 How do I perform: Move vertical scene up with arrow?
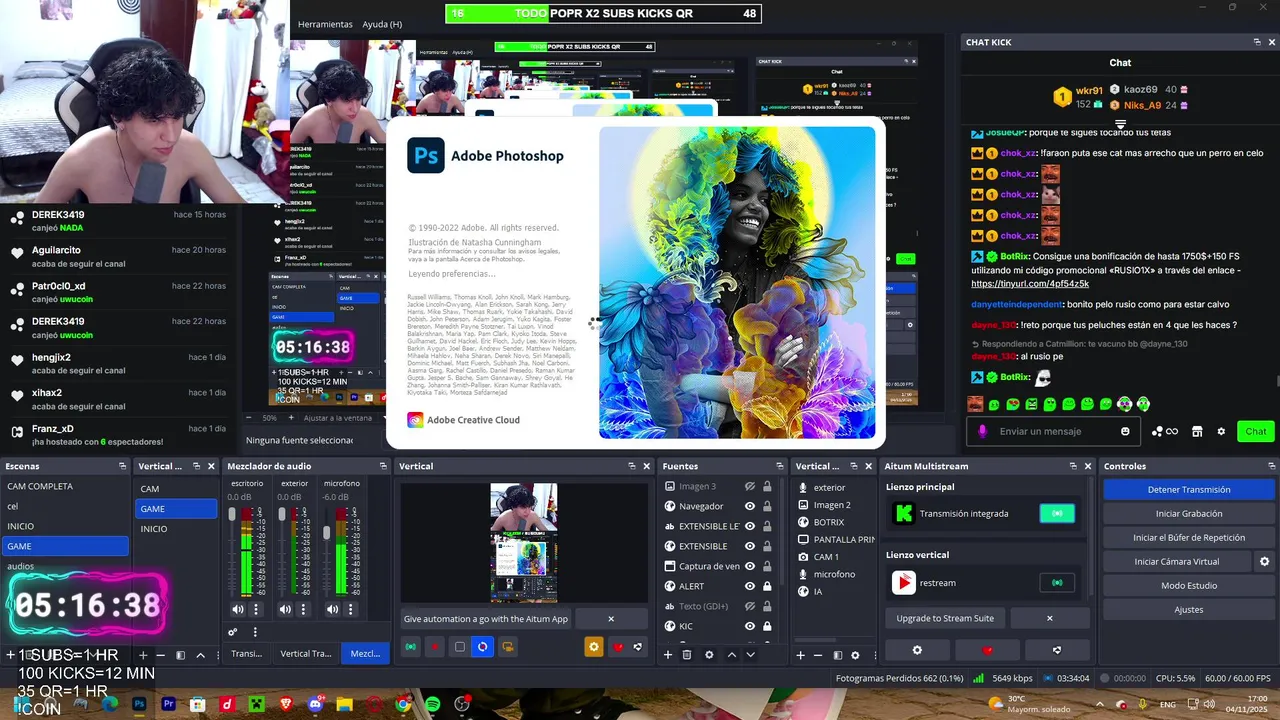click(x=200, y=655)
